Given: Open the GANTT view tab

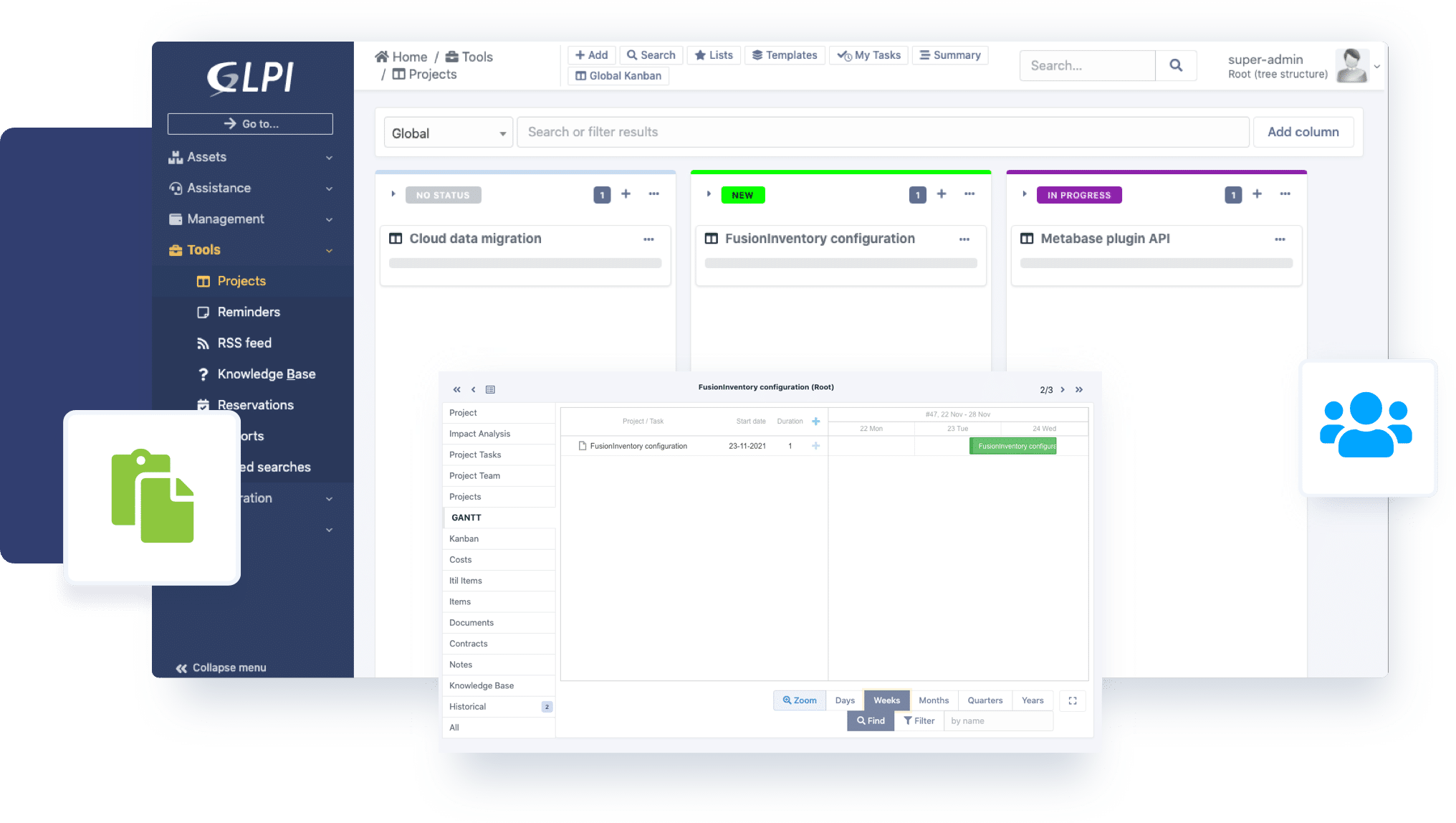Looking at the screenshot, I should pos(464,517).
